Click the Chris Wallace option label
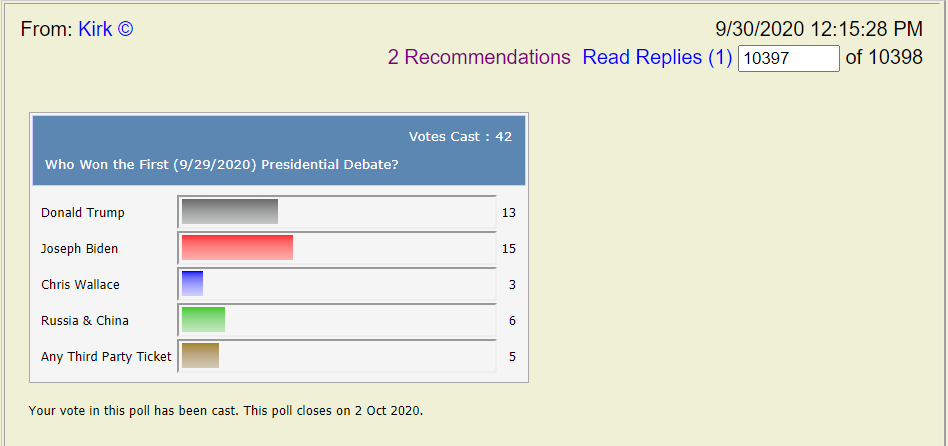The width and height of the screenshot is (948, 446). (80, 285)
